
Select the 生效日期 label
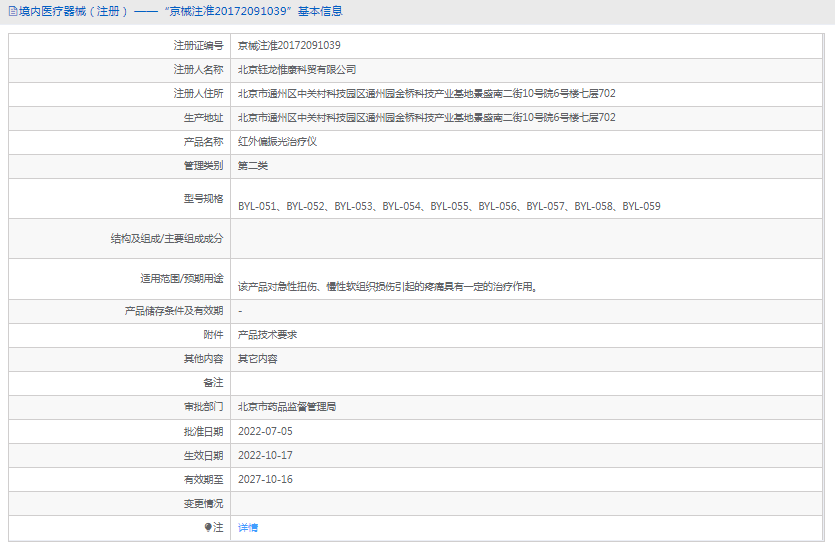pyautogui.click(x=203, y=455)
